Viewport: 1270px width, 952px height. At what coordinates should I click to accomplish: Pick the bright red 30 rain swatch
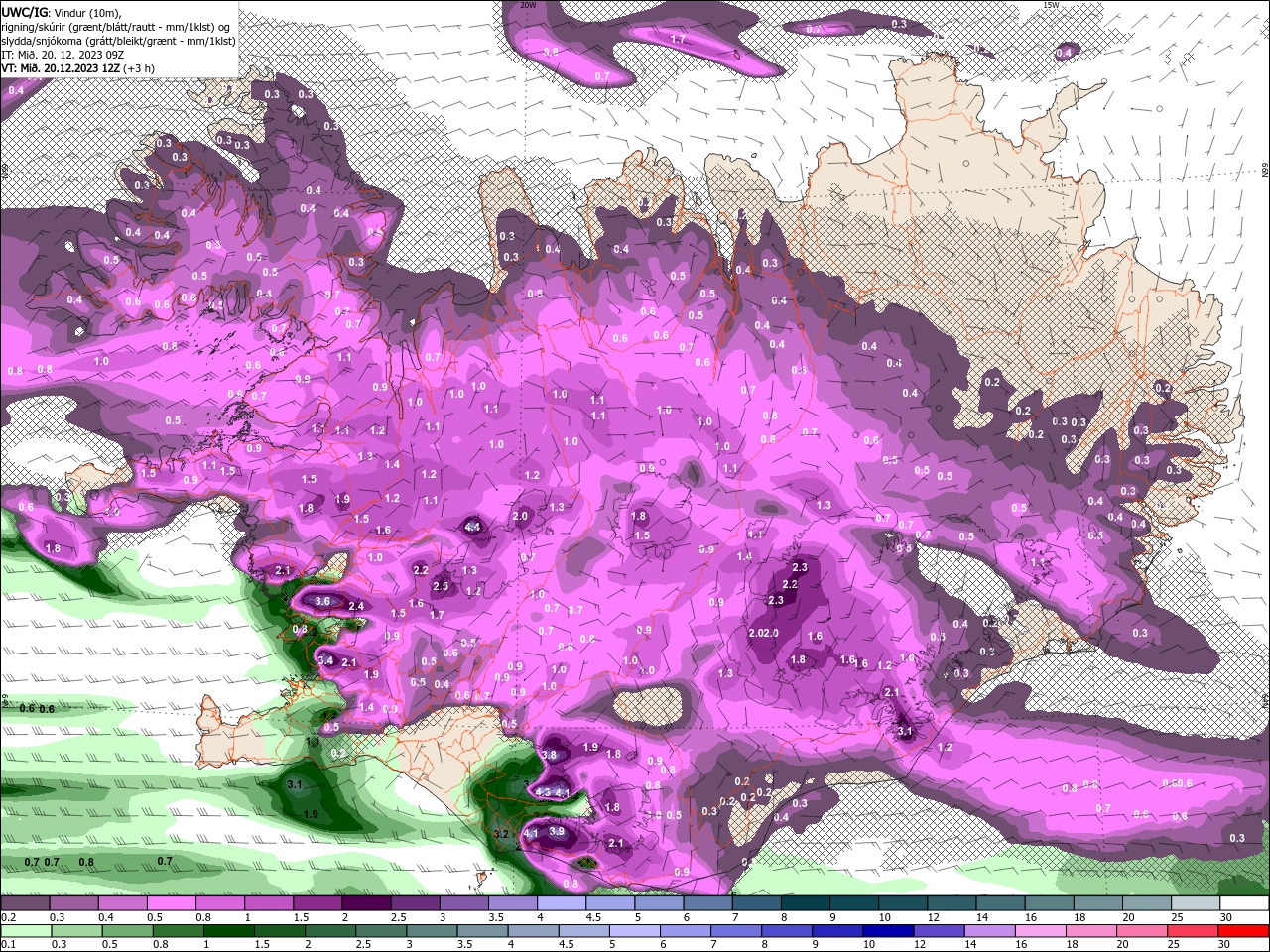click(1244, 930)
